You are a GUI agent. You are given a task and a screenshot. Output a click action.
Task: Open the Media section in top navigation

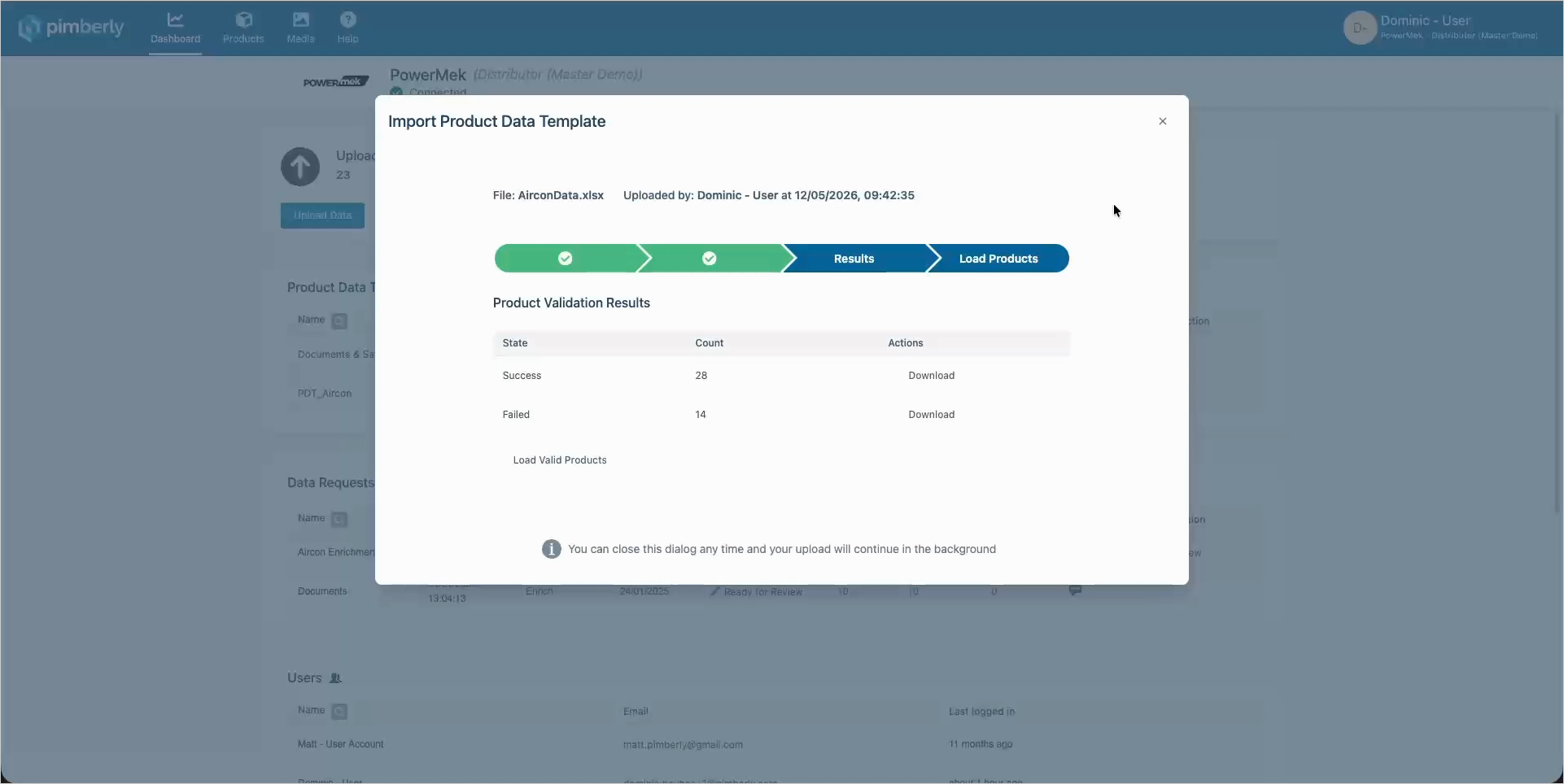coord(300,28)
